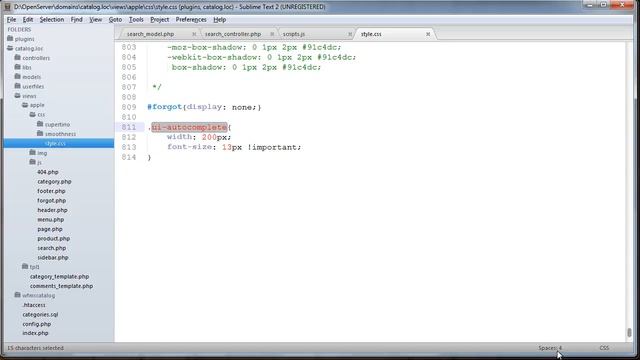640x360 pixels.
Task: Expand the userfiles folder icon
Action: [x=18, y=86]
